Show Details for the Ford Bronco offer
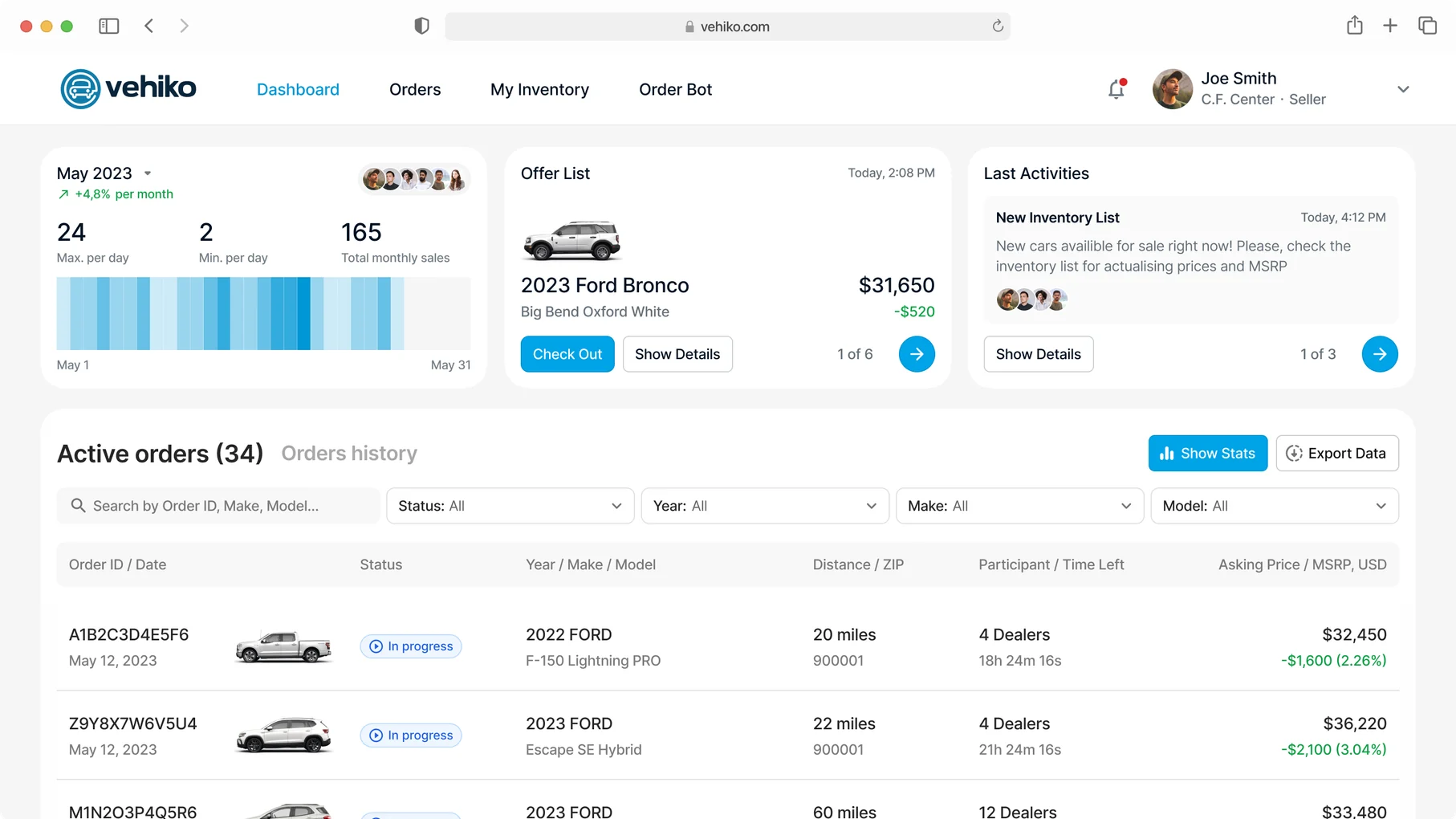 677,354
